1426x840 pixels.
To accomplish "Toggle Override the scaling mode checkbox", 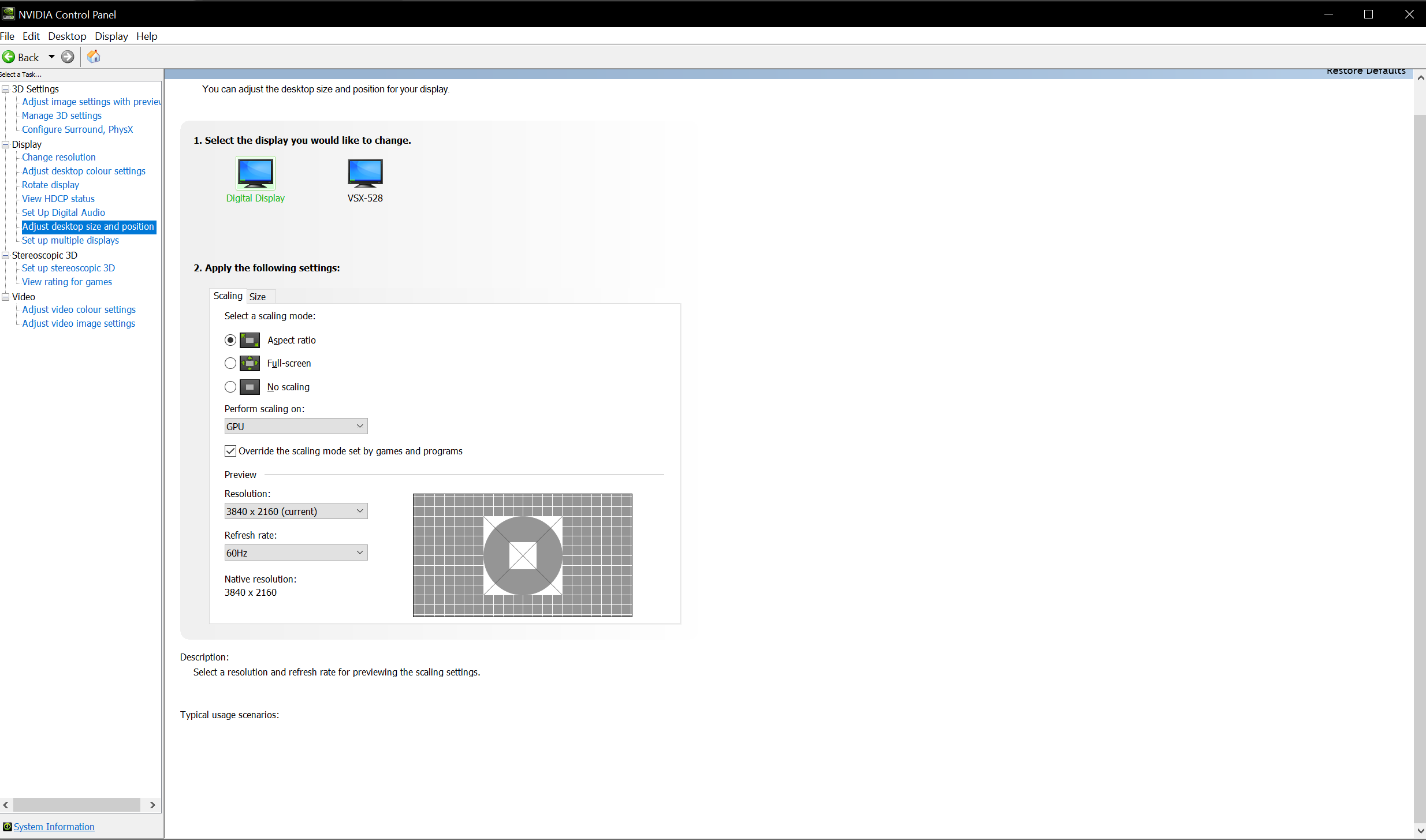I will (x=230, y=451).
